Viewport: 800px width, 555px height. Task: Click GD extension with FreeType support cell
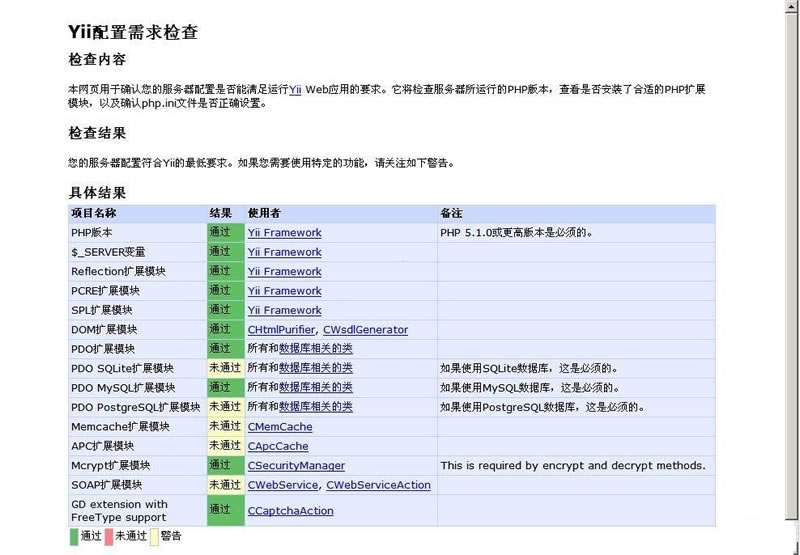point(137,511)
